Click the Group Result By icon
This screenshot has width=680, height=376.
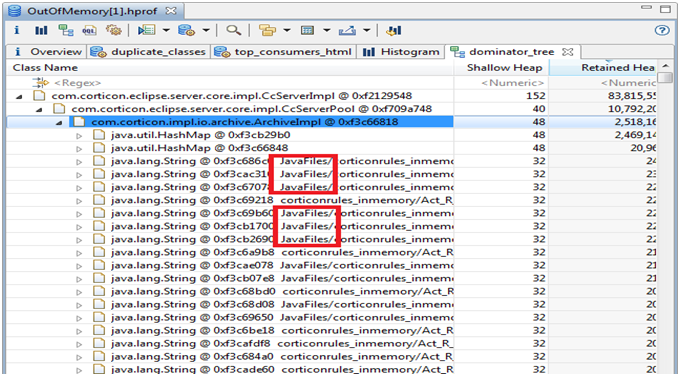click(x=267, y=30)
